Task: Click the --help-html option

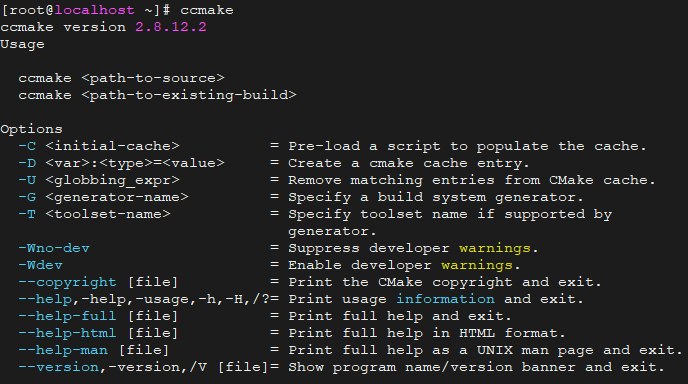Action: pyautogui.click(x=67, y=333)
